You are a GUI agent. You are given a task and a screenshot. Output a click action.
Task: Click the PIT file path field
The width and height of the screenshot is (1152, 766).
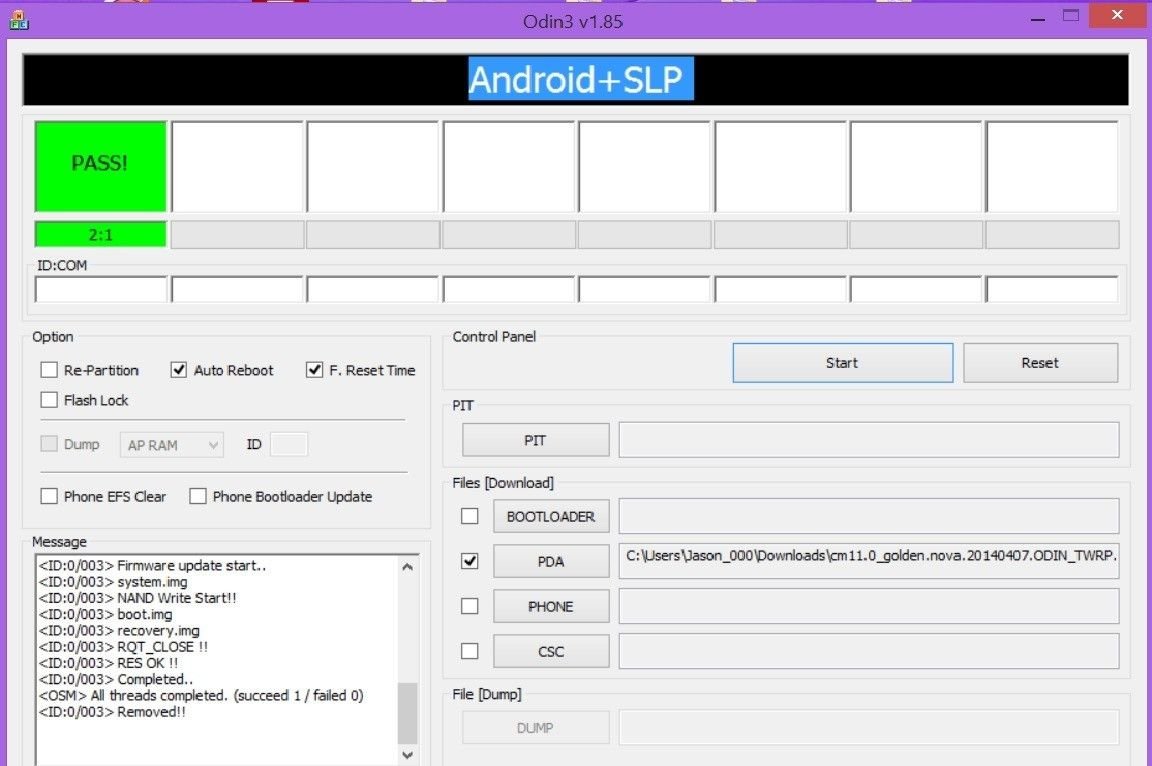tap(869, 439)
